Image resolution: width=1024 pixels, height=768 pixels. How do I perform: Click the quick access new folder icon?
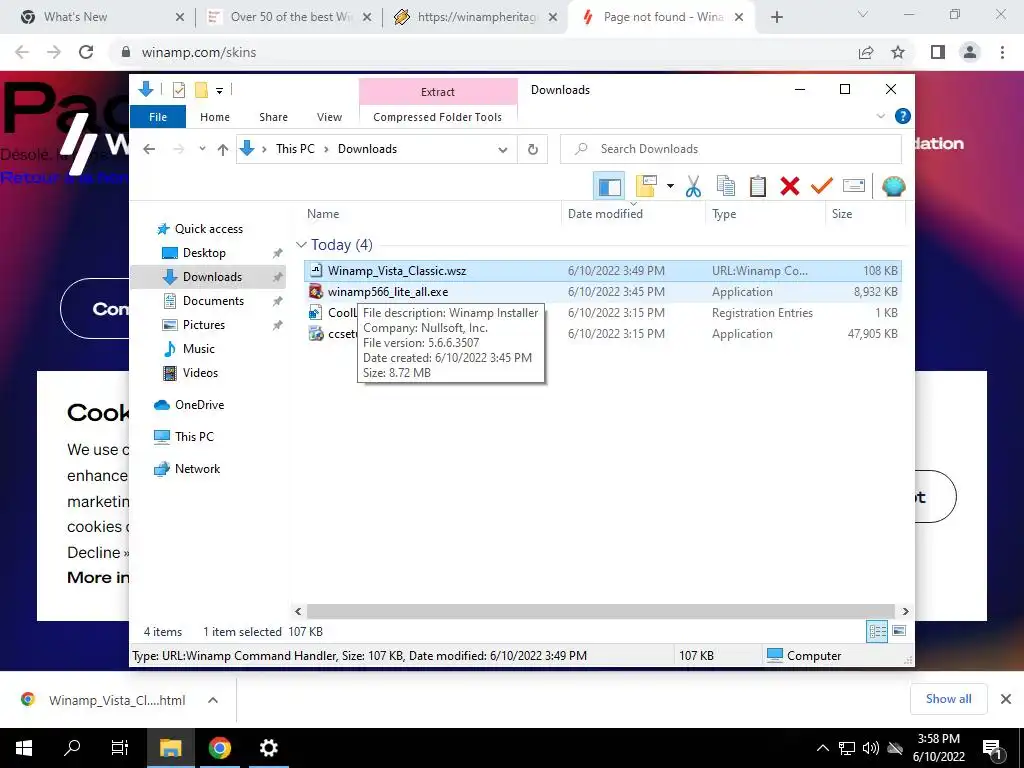[x=201, y=90]
